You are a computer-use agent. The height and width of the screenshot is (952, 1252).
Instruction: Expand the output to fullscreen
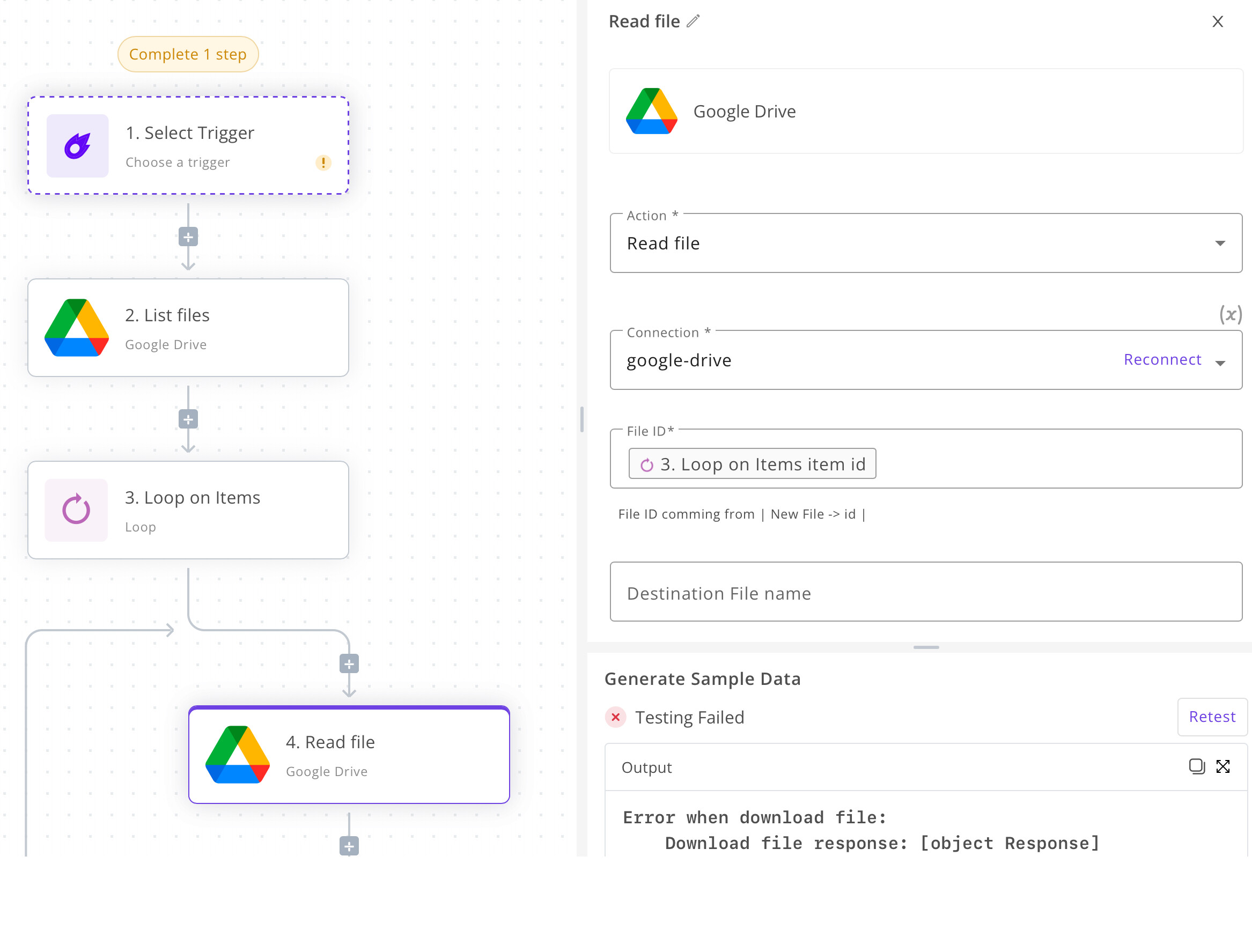click(x=1222, y=767)
